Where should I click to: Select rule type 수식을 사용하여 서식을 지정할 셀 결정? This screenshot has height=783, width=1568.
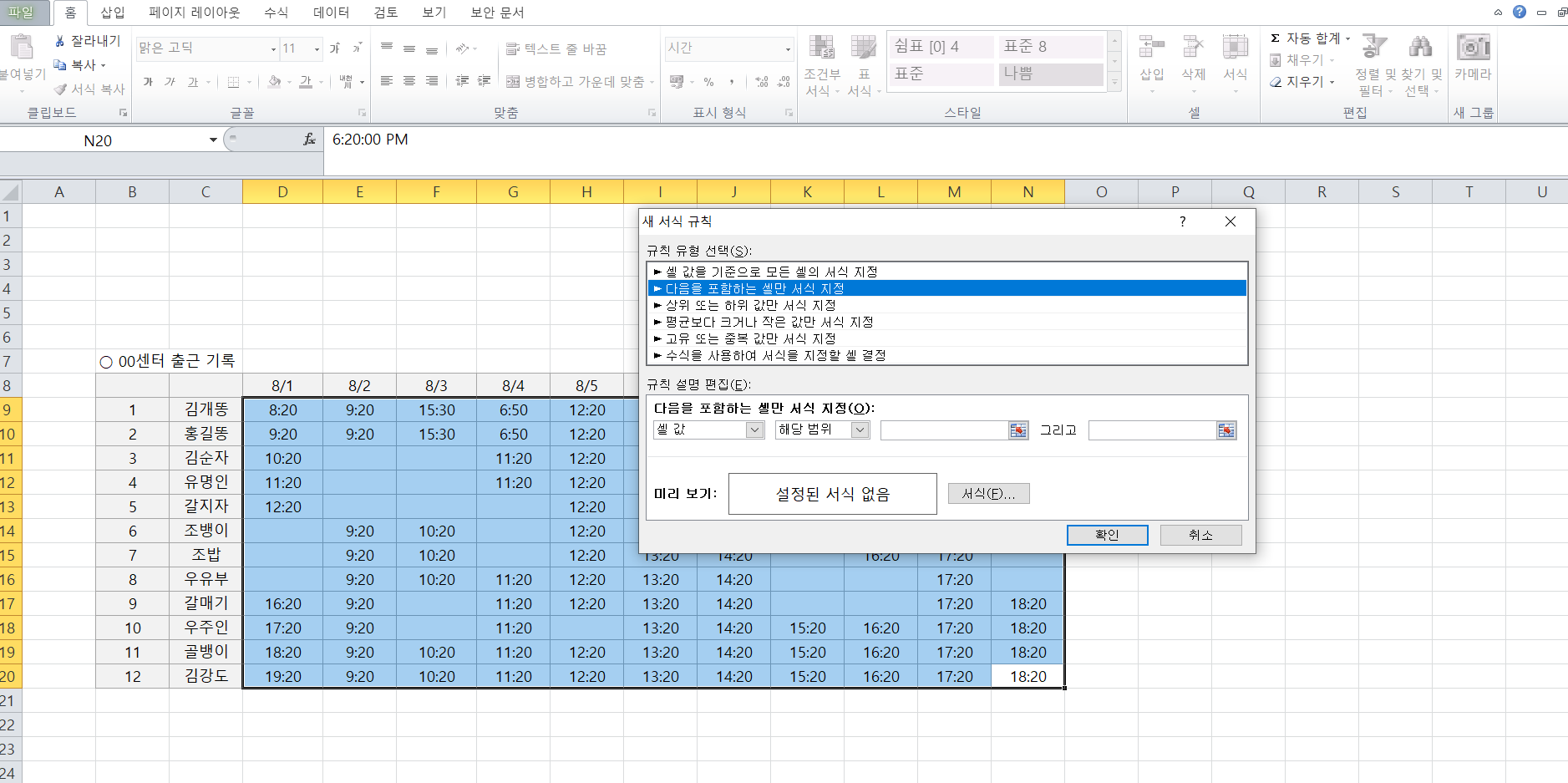[947, 355]
